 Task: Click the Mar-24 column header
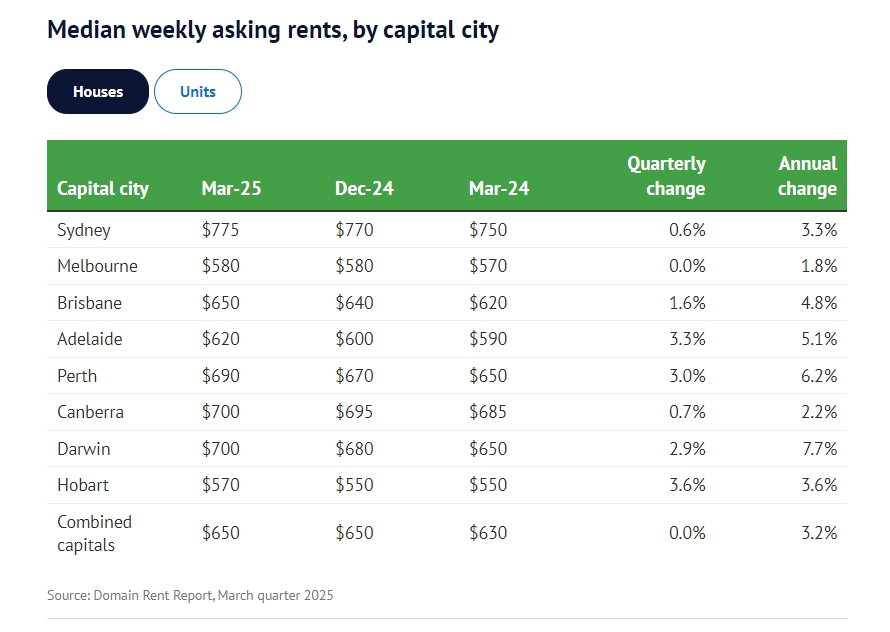coord(499,188)
